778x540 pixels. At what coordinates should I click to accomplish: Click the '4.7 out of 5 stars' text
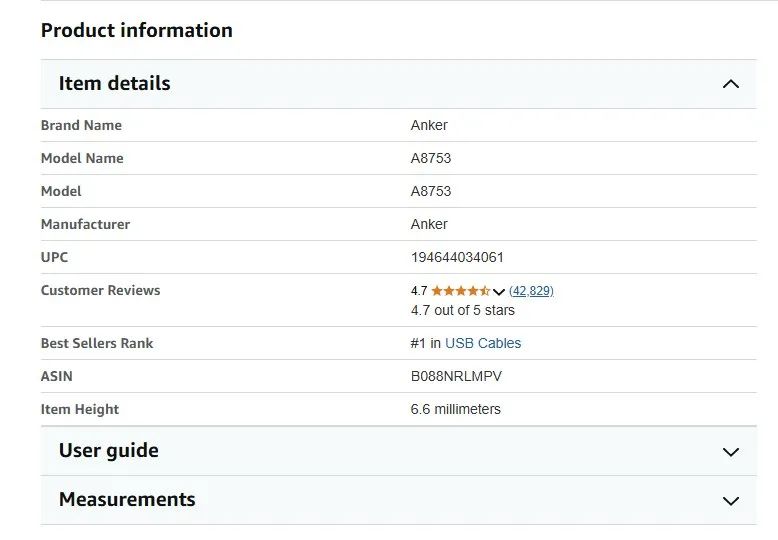tap(462, 310)
